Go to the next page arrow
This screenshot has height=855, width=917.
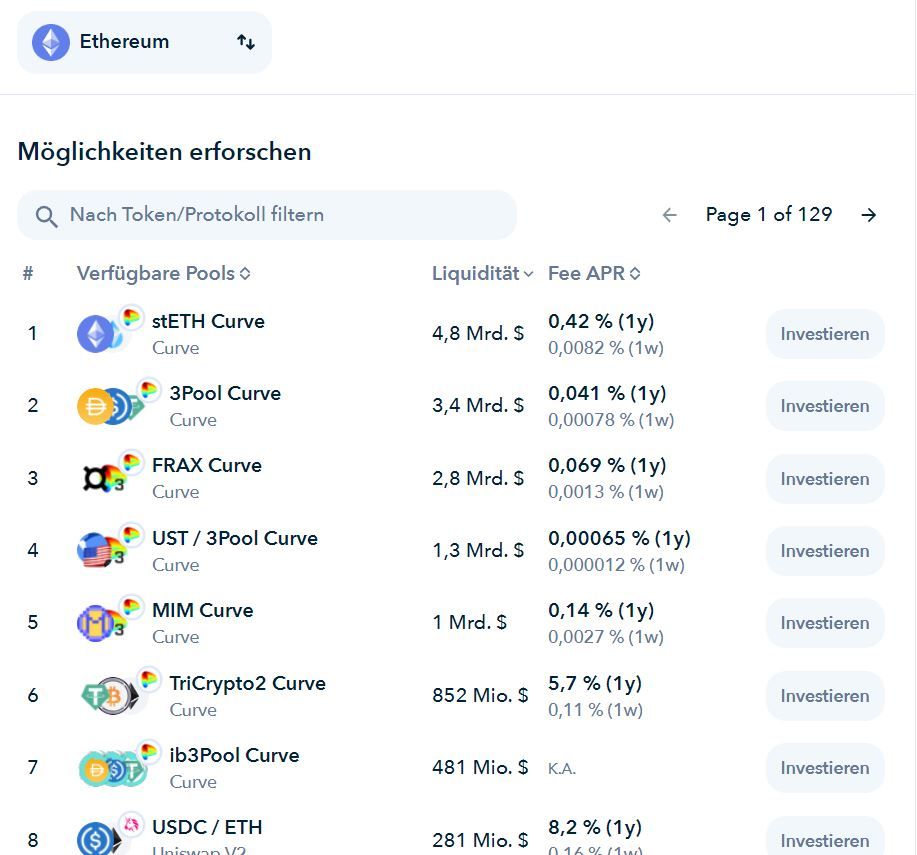869,215
